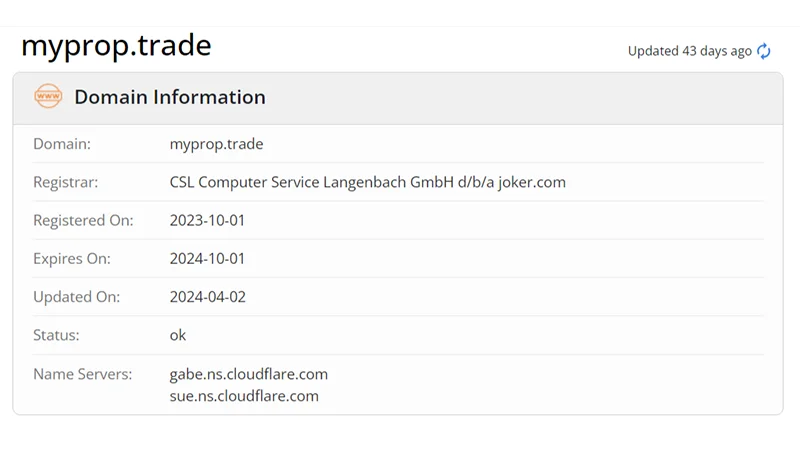Open sue.ns.cloudflare.com name server entry

pyautogui.click(x=244, y=396)
